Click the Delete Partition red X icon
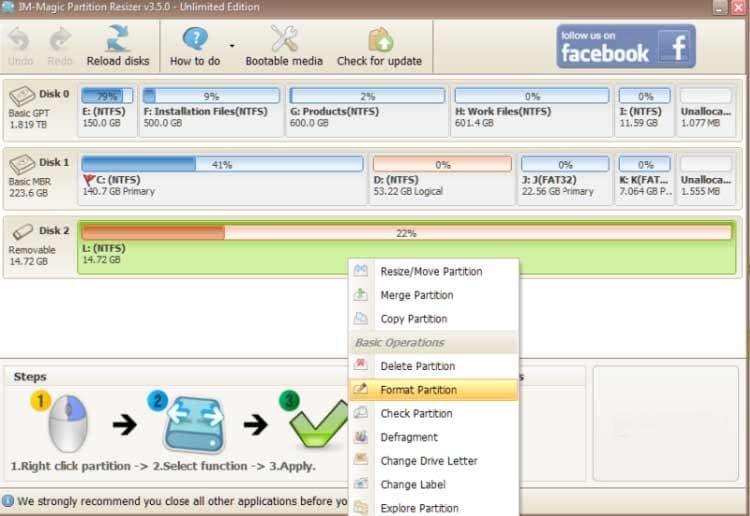This screenshot has height=516, width=750. tap(361, 365)
